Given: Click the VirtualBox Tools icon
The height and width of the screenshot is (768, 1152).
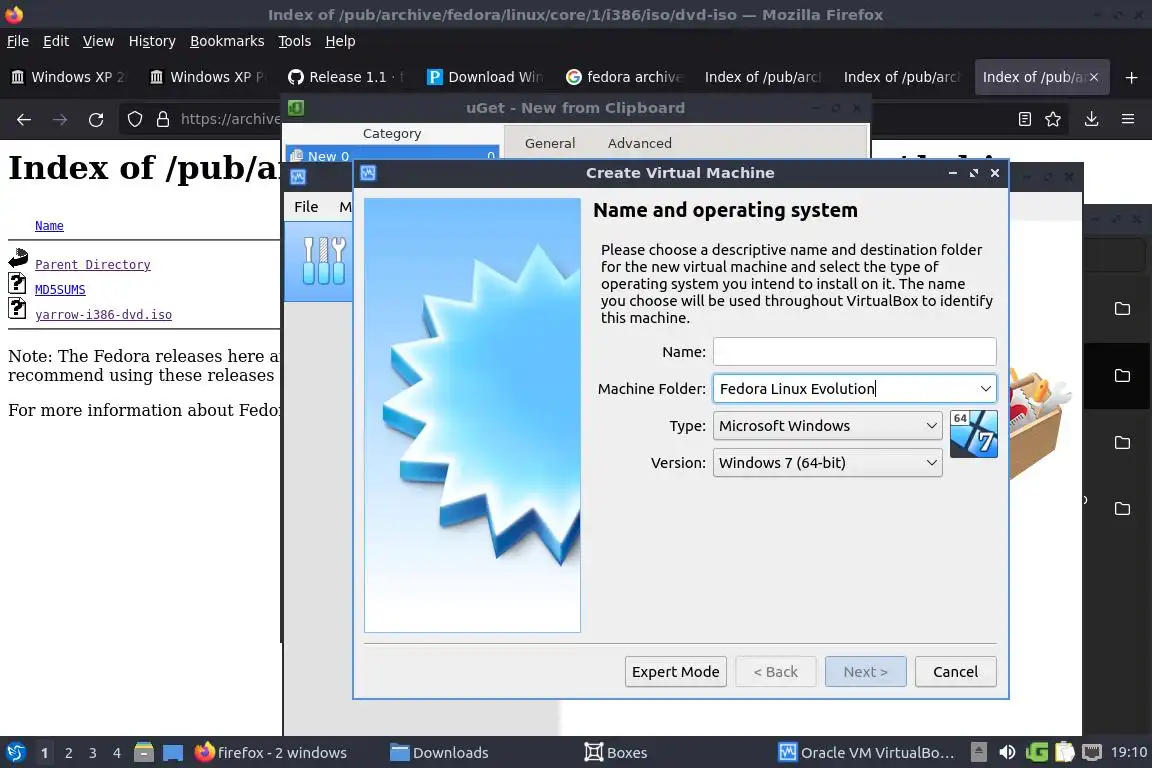Looking at the screenshot, I should [324, 260].
